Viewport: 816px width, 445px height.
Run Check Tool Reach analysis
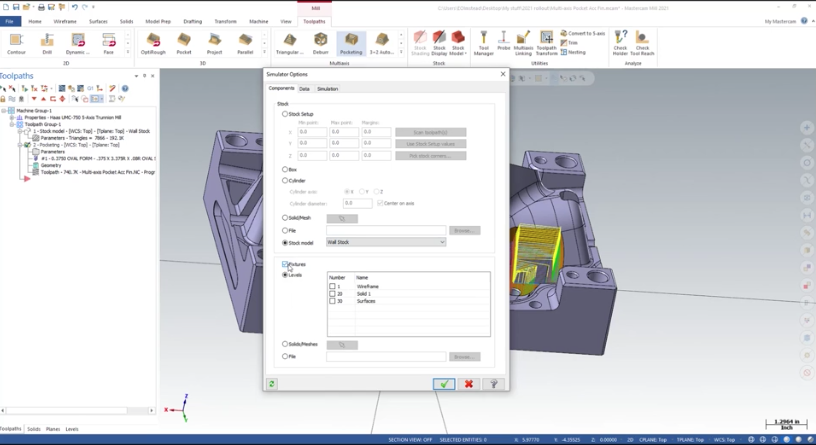pos(642,44)
